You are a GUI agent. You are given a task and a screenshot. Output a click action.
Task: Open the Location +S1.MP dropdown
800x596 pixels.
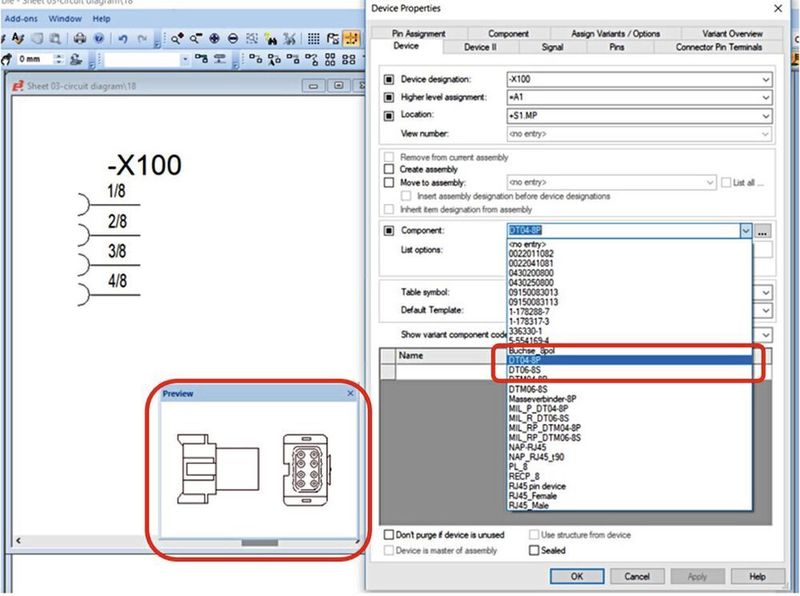765,116
